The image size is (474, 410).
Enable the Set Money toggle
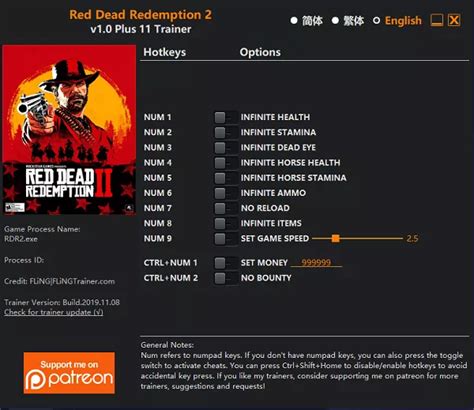[225, 263]
